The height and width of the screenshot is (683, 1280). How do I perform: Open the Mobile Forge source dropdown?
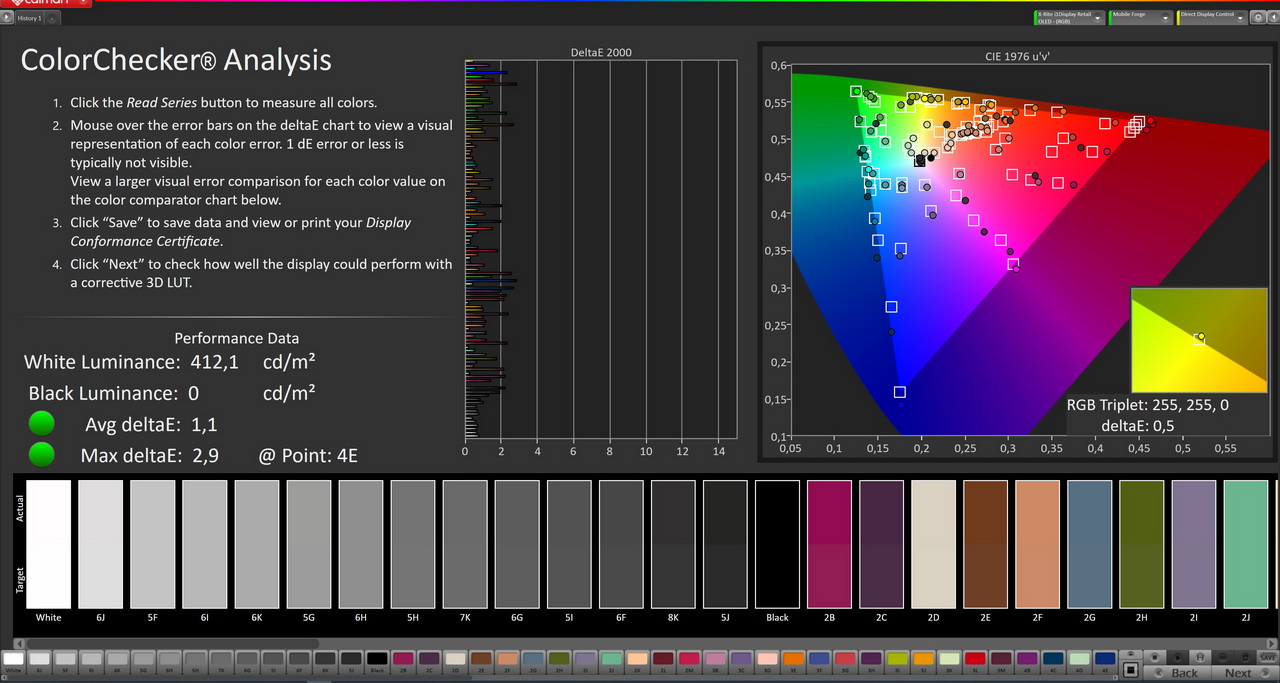[x=1141, y=17]
